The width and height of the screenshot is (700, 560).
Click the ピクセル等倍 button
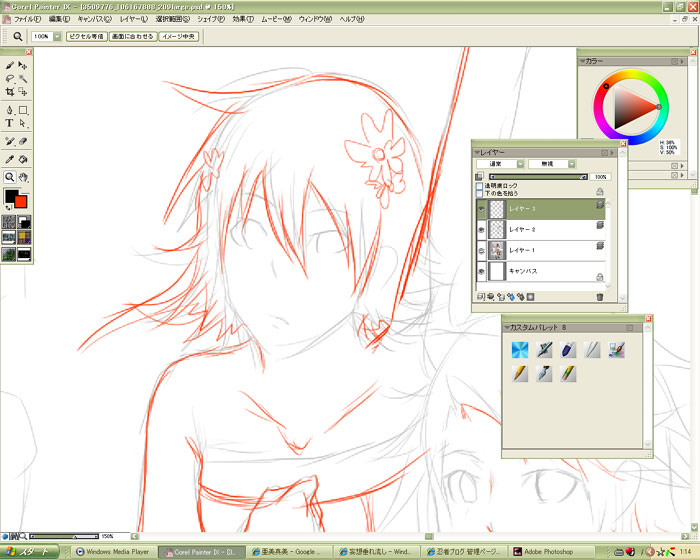pyautogui.click(x=87, y=36)
